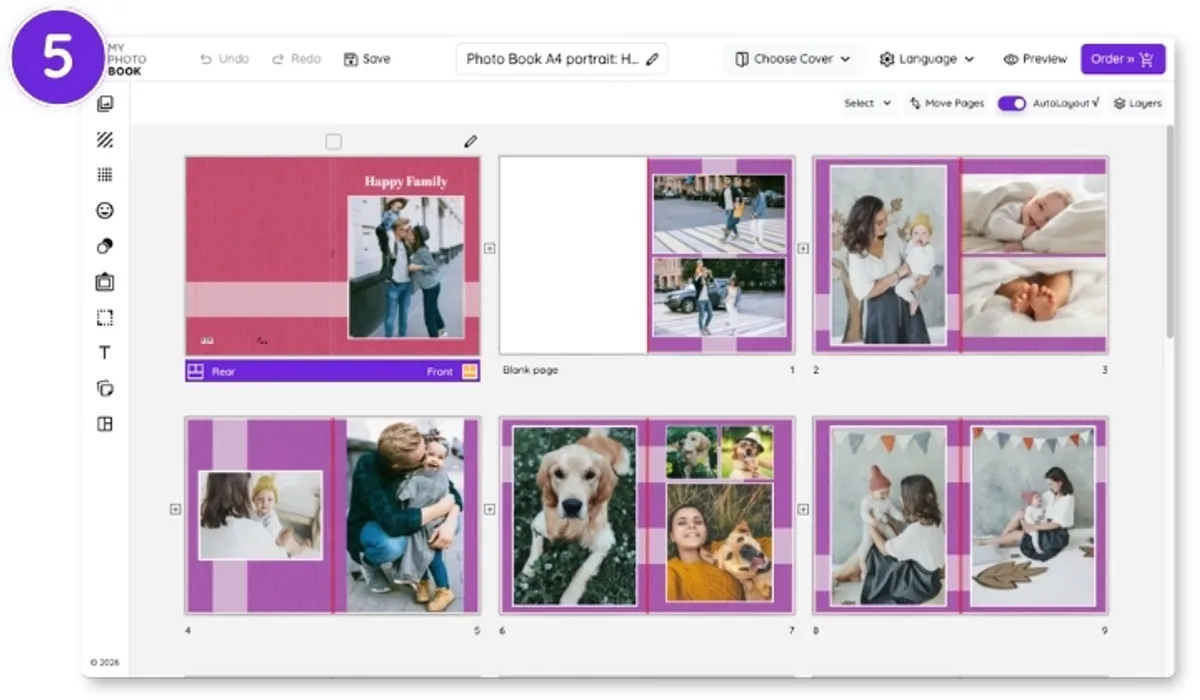Click Move Pages button
Viewport: 1200px width, 700px height.
tap(946, 103)
